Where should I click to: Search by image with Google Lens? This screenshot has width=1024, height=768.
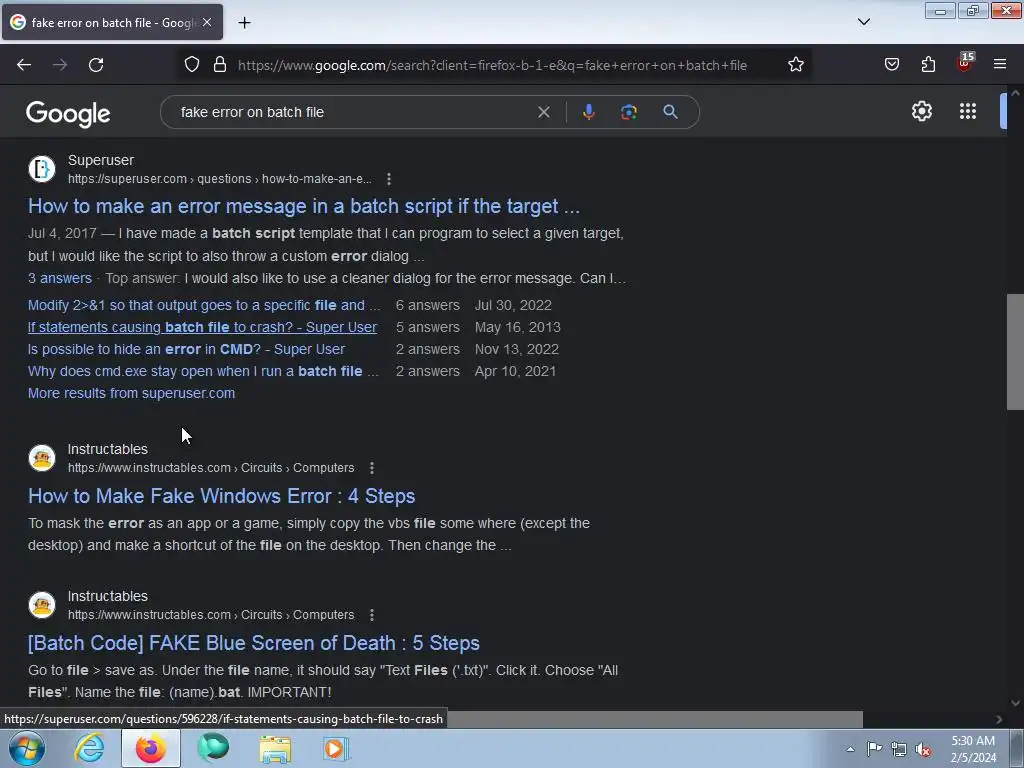629,112
